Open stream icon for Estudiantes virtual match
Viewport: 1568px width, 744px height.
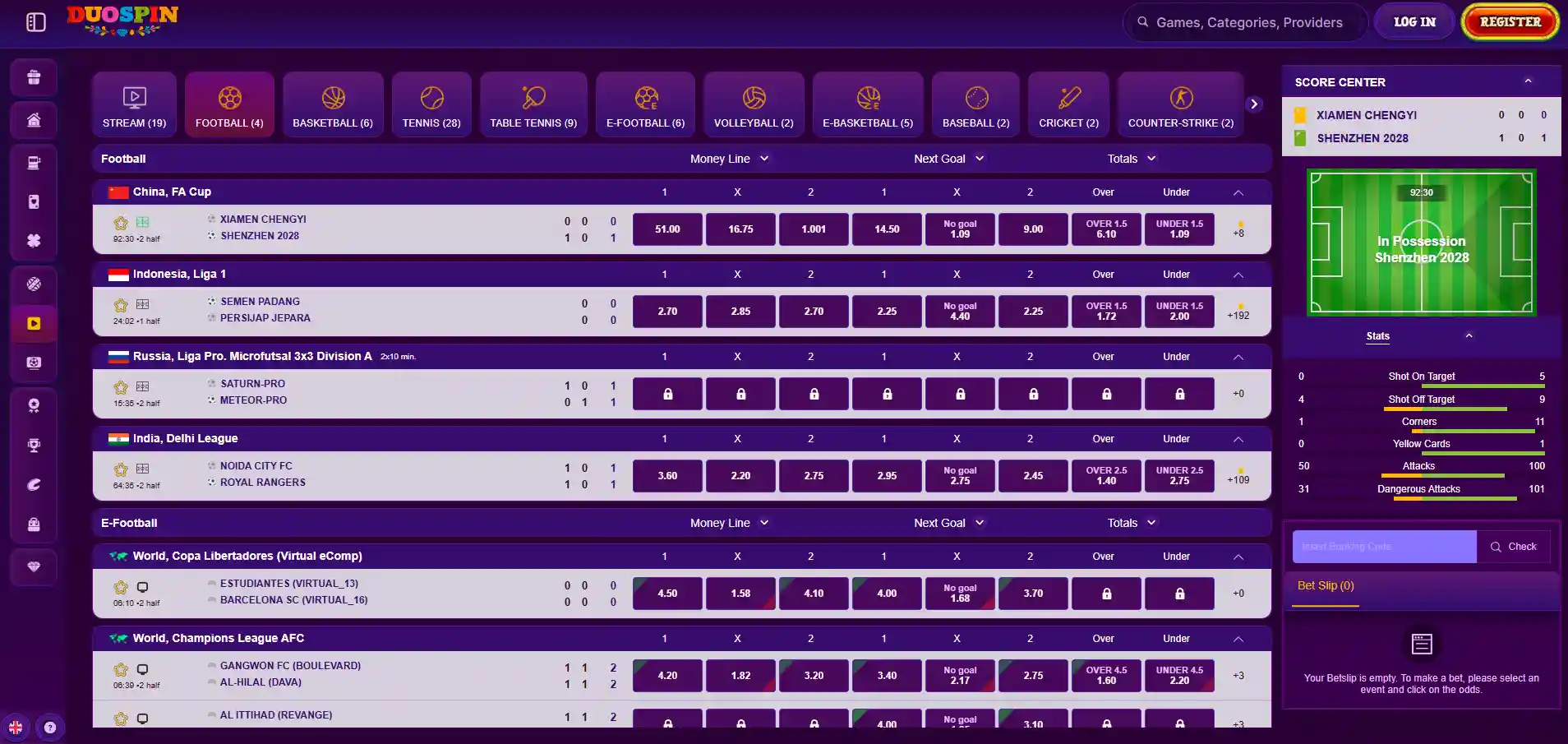click(x=143, y=587)
